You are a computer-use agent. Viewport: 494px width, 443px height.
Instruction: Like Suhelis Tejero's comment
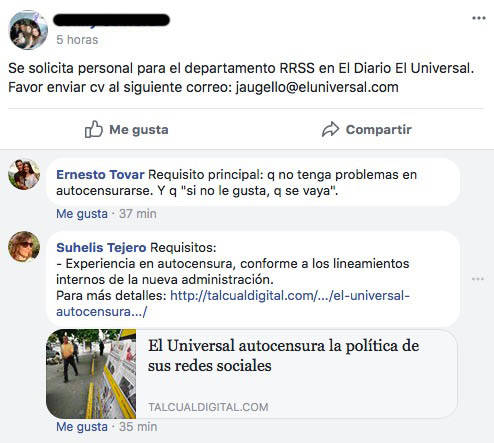(82, 427)
